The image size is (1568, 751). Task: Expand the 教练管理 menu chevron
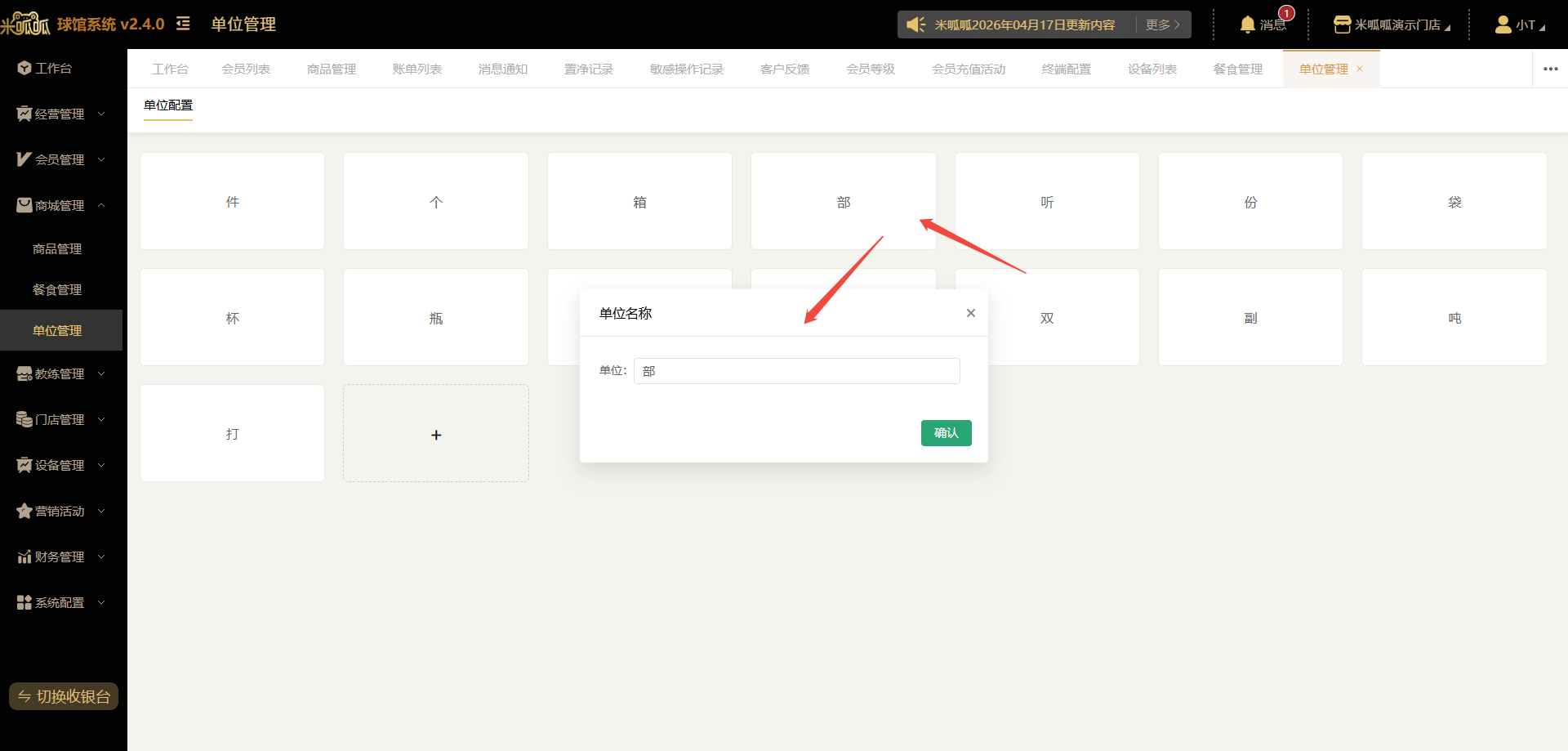[101, 373]
